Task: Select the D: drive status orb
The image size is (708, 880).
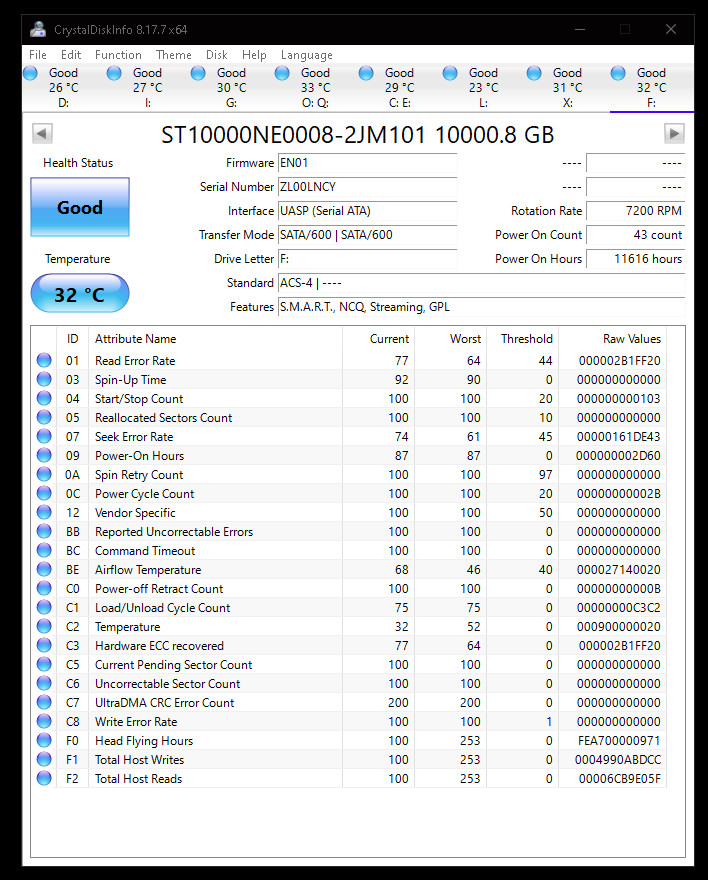Action: click(30, 73)
